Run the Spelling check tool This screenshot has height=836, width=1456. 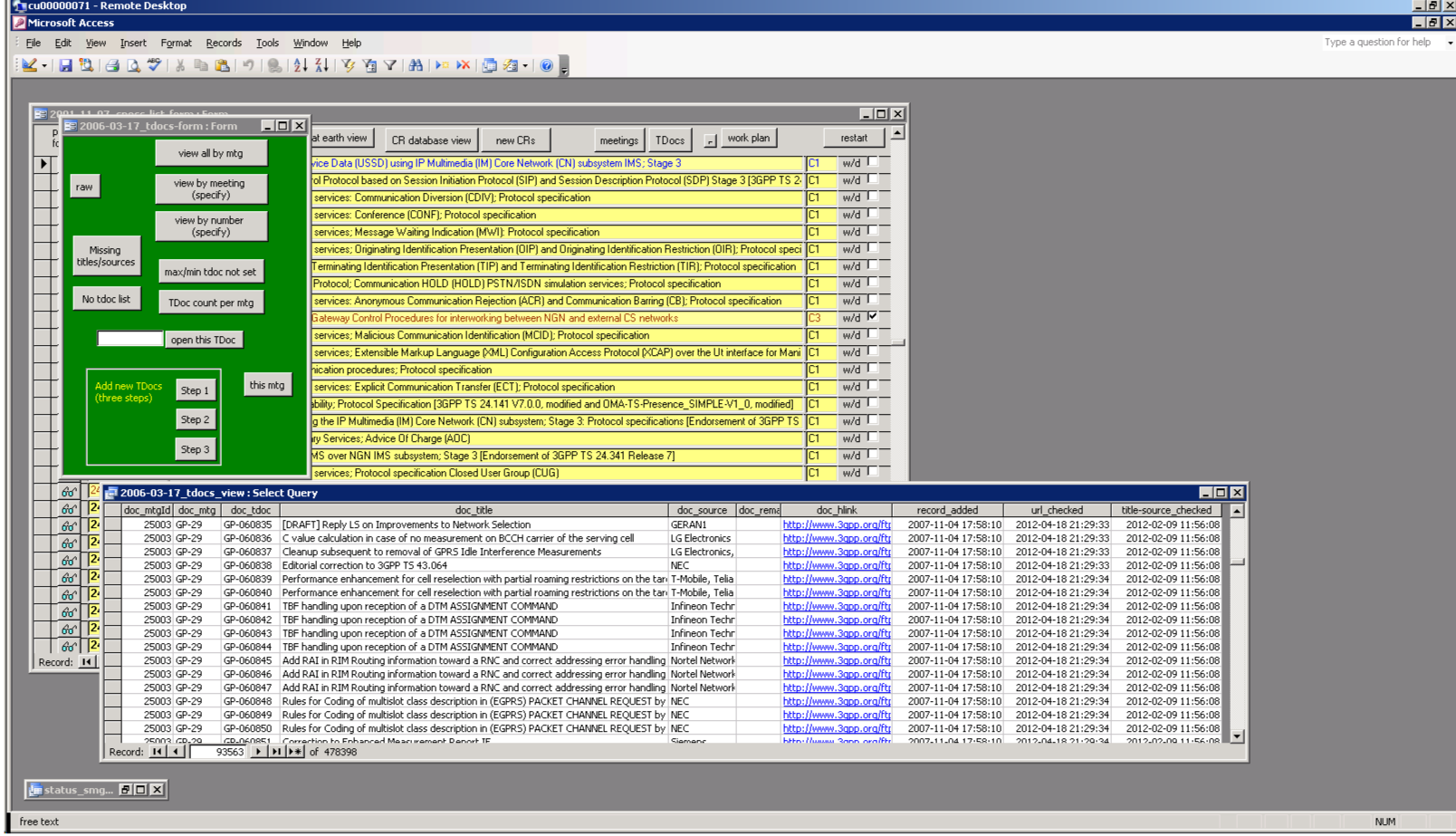(x=155, y=66)
